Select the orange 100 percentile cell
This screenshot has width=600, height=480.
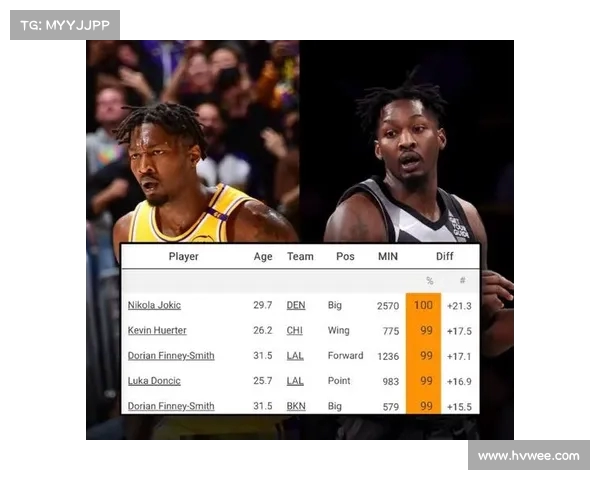(x=423, y=305)
